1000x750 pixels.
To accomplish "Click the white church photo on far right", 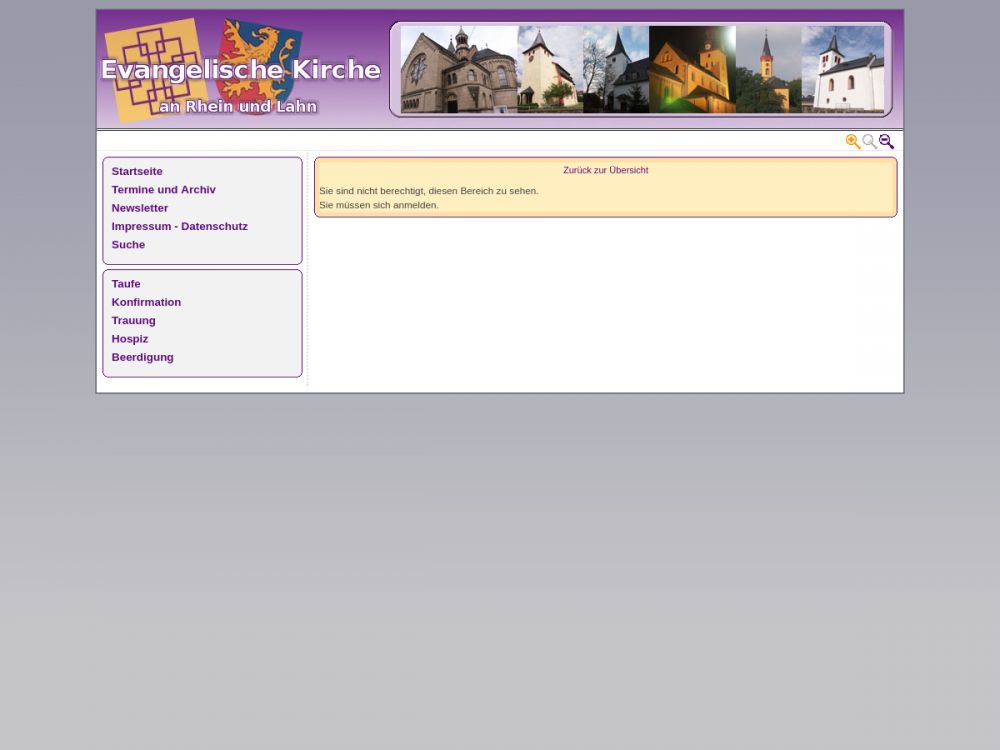I will [843, 70].
